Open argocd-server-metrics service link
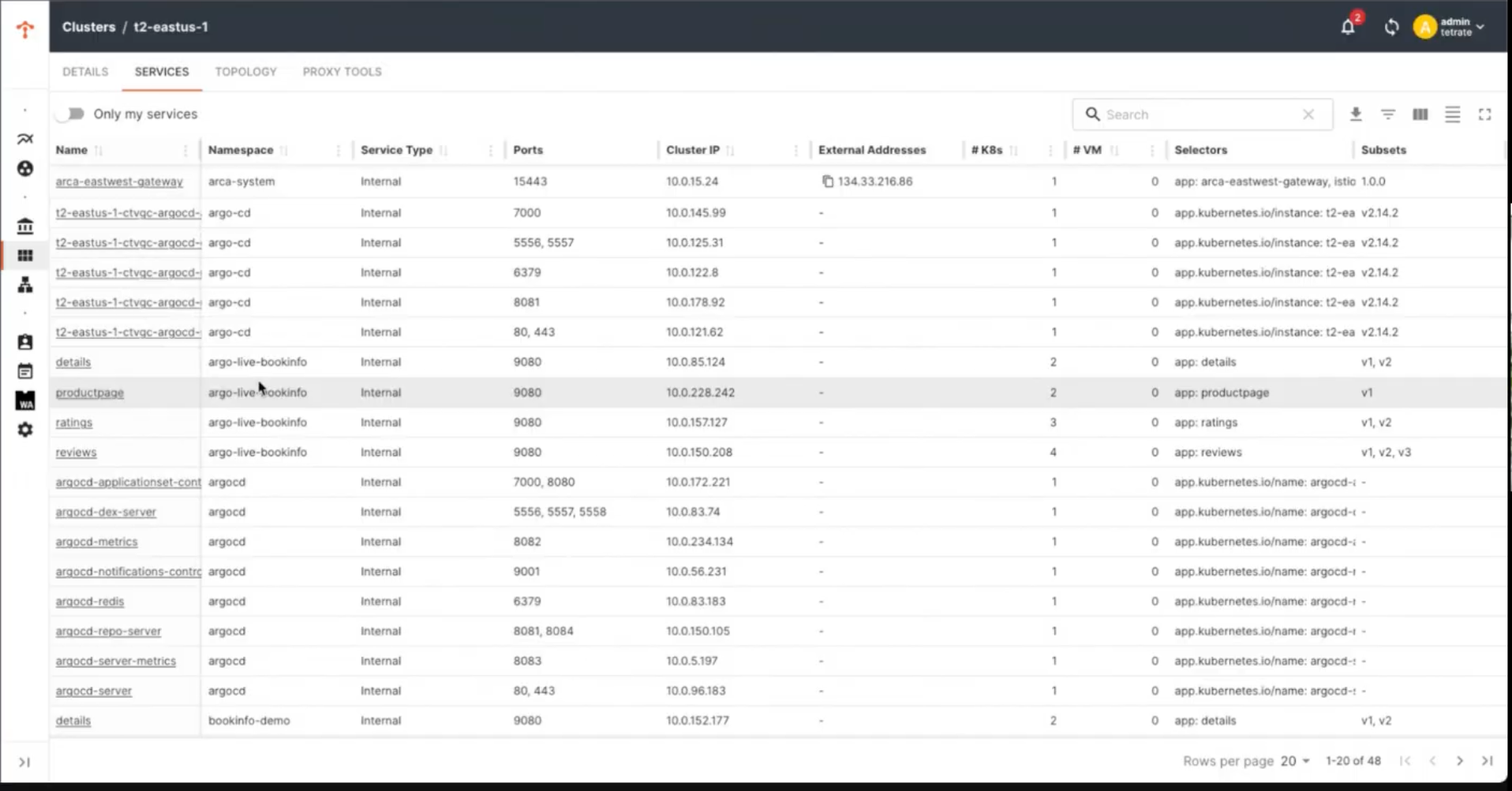Screen dimensions: 1512x791 tap(116, 661)
